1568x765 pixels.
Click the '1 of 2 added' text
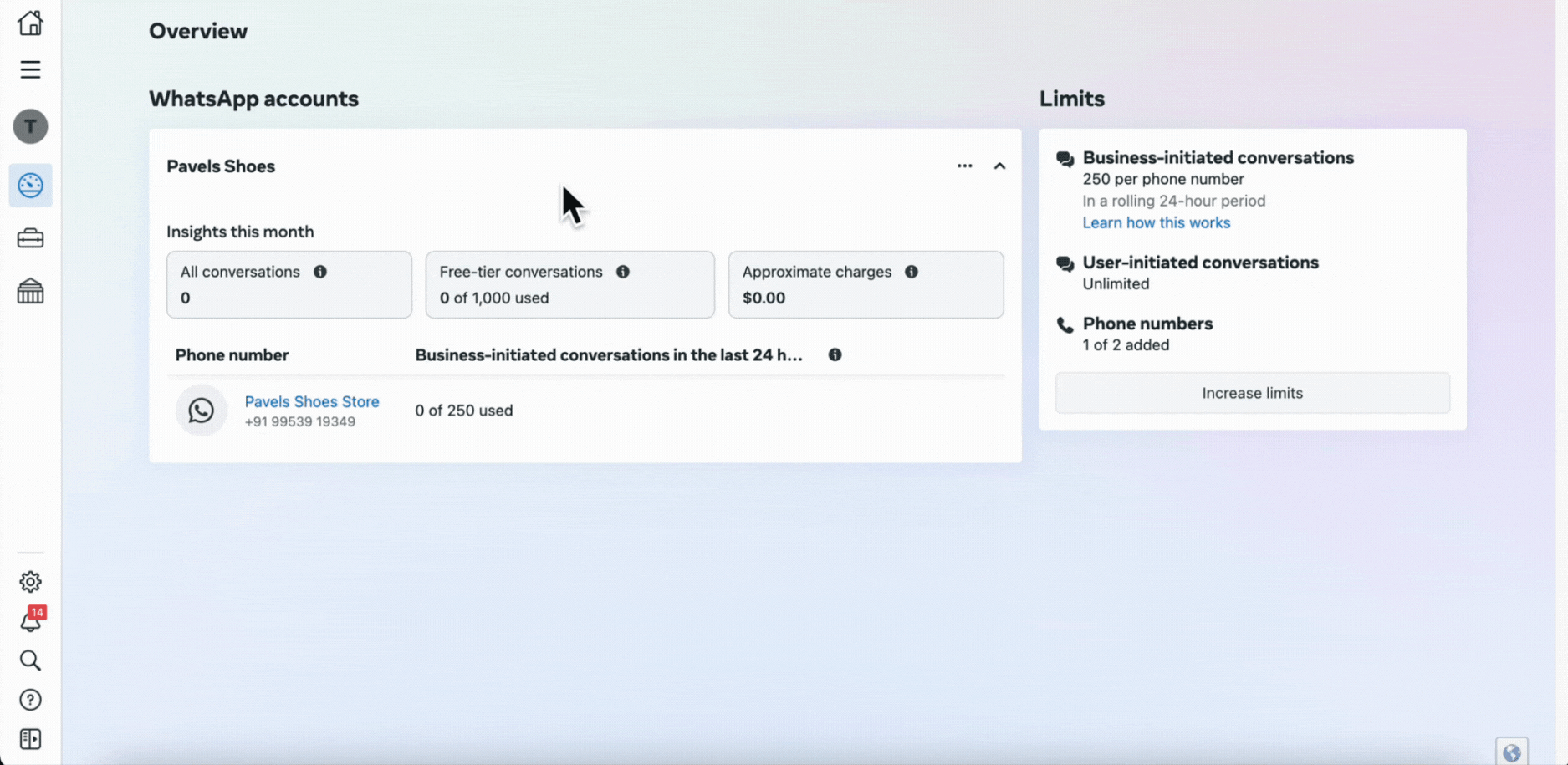1126,345
